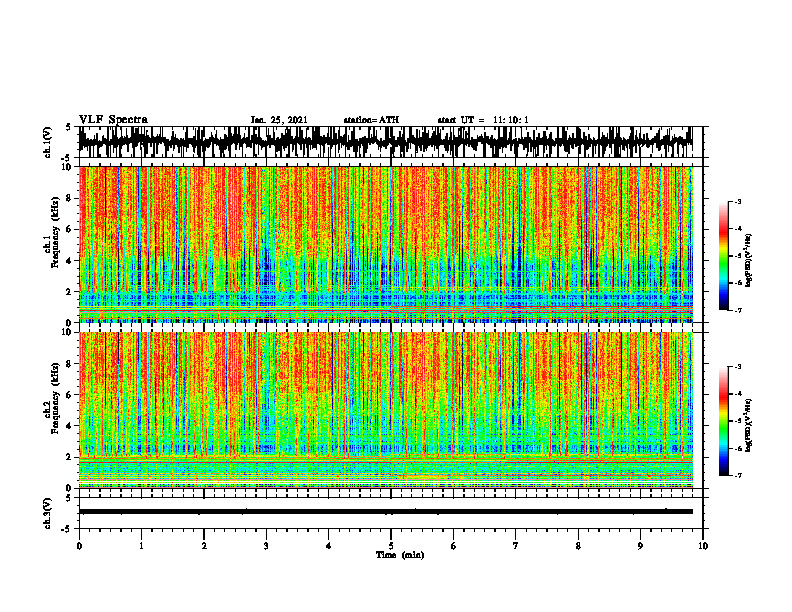Click time axis tick label 4

pos(329,546)
